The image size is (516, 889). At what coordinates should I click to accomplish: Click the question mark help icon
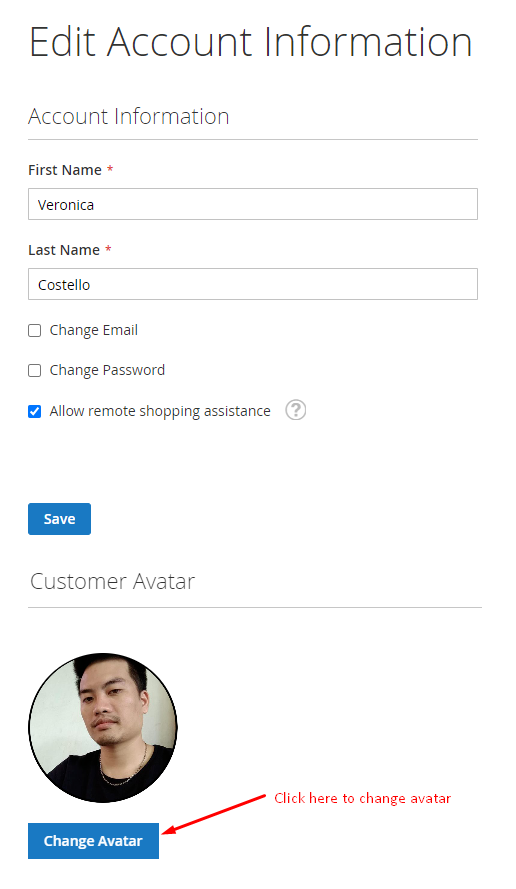coord(295,410)
